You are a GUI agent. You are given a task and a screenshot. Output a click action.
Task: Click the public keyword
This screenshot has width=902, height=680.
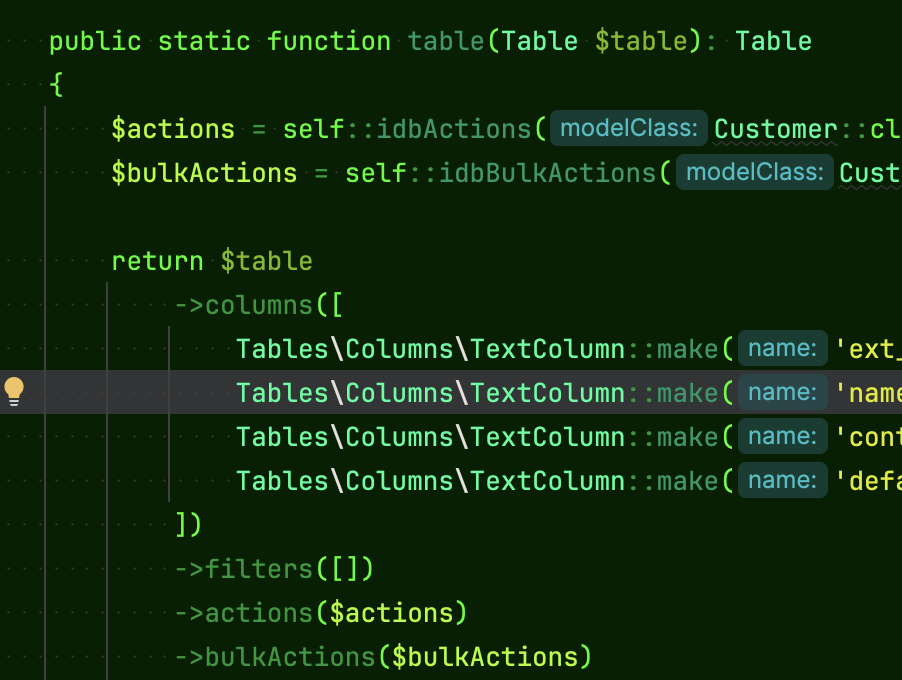coord(96,42)
